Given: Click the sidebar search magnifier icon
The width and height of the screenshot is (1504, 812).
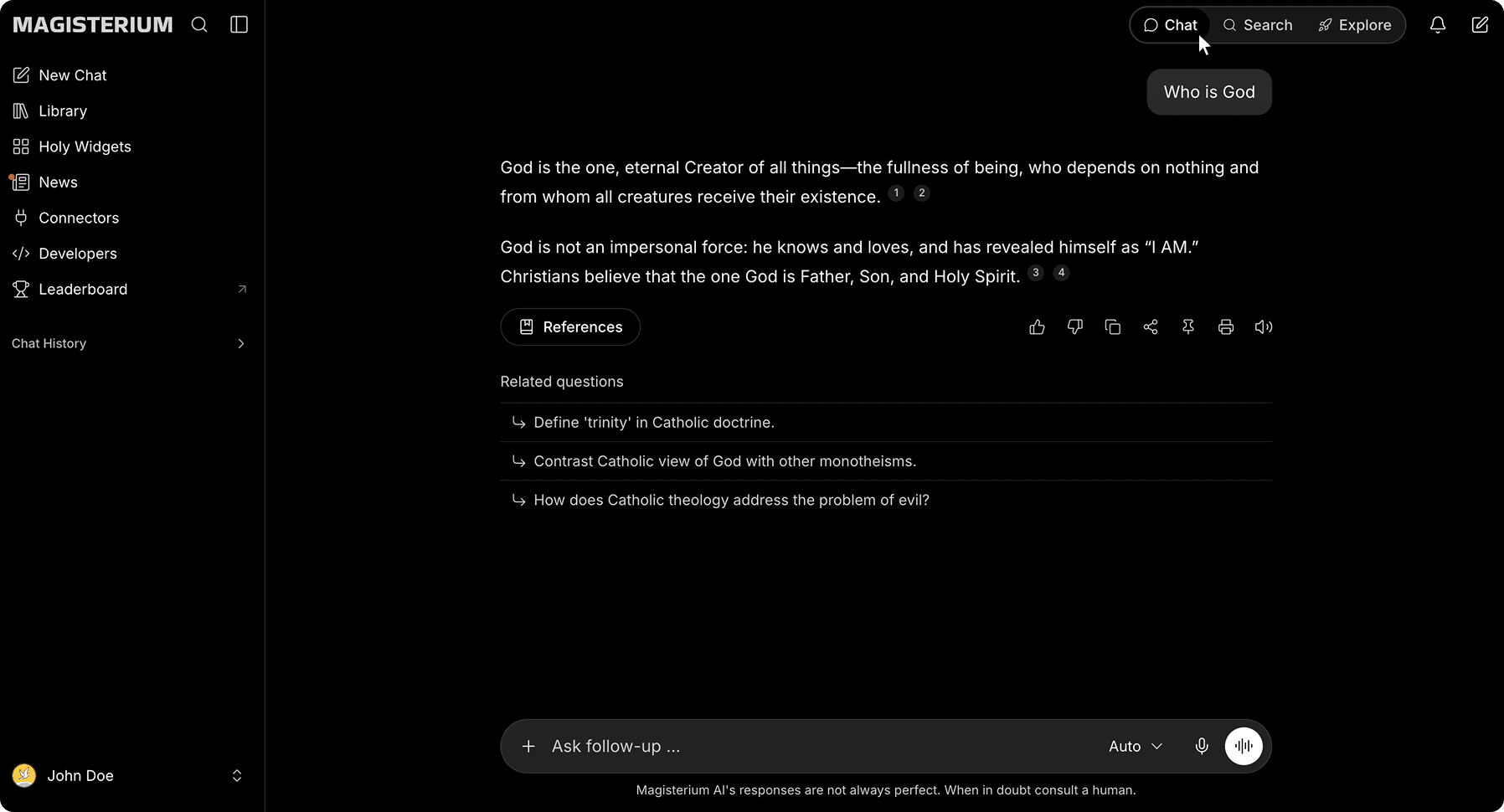Looking at the screenshot, I should coord(199,25).
